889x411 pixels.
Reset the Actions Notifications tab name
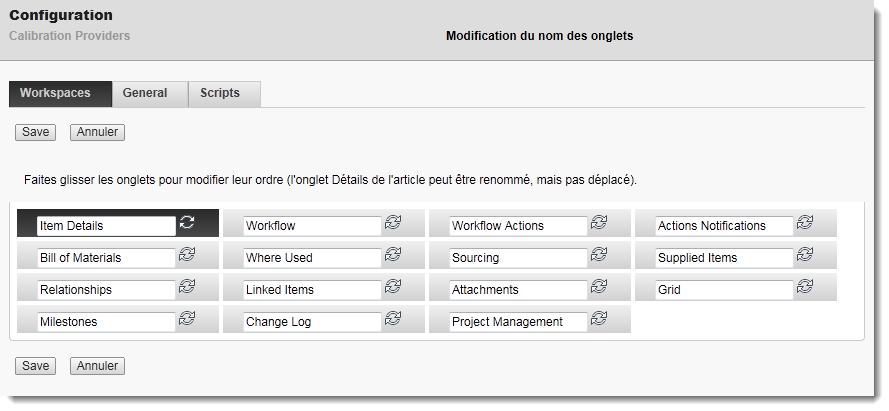[x=805, y=223]
